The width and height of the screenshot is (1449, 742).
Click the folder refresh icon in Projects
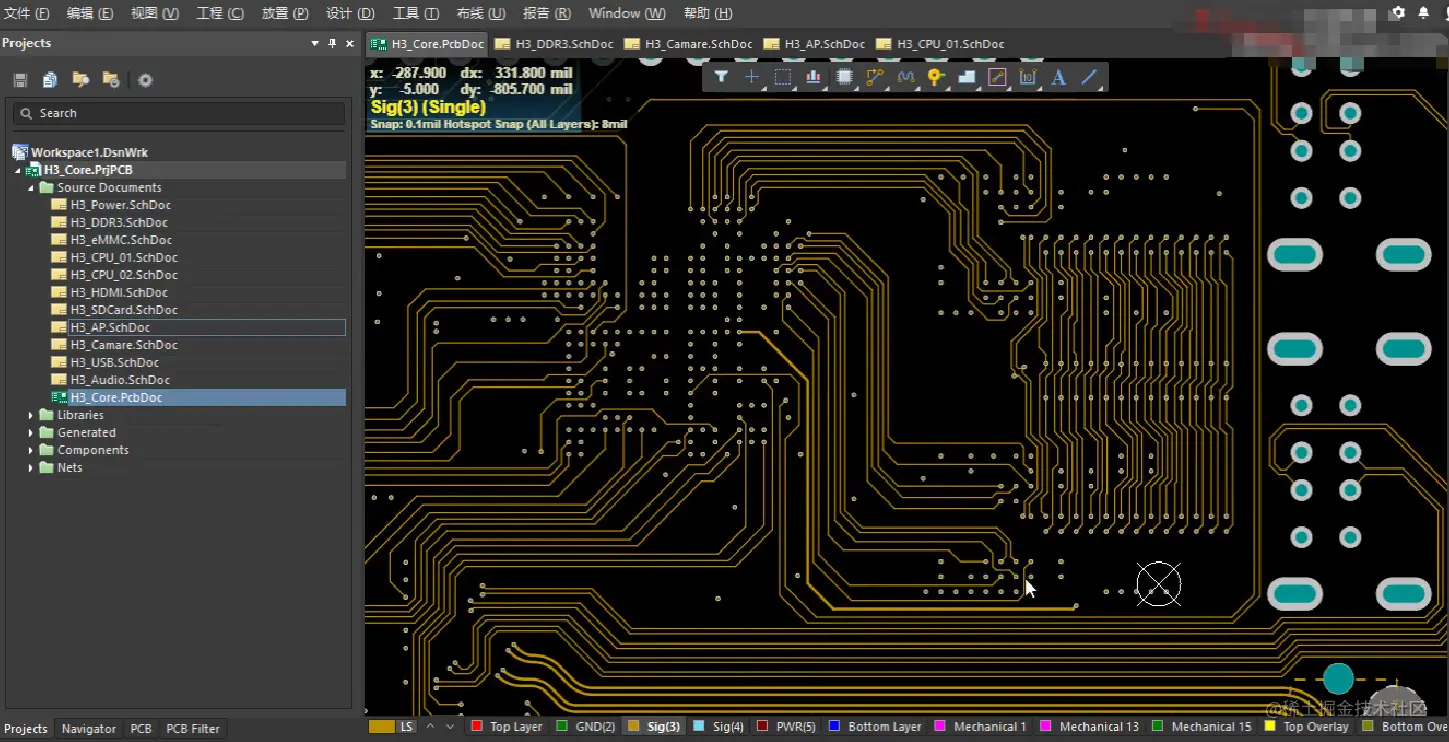point(111,80)
